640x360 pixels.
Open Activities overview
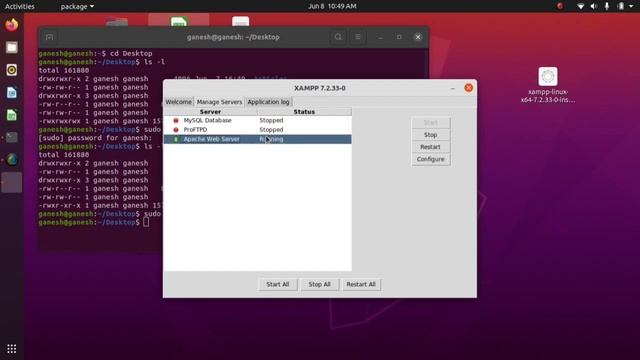click(20, 6)
